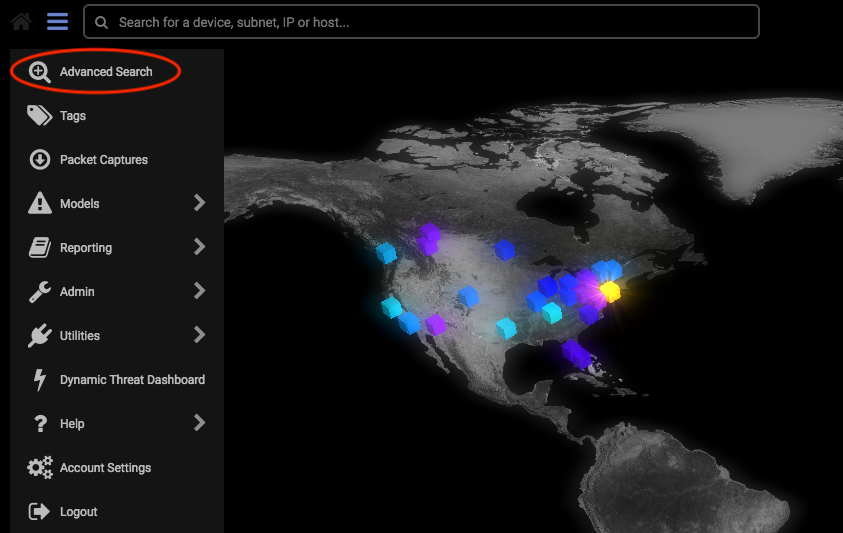
Task: Click the Account Settings gears icon
Action: (40, 467)
